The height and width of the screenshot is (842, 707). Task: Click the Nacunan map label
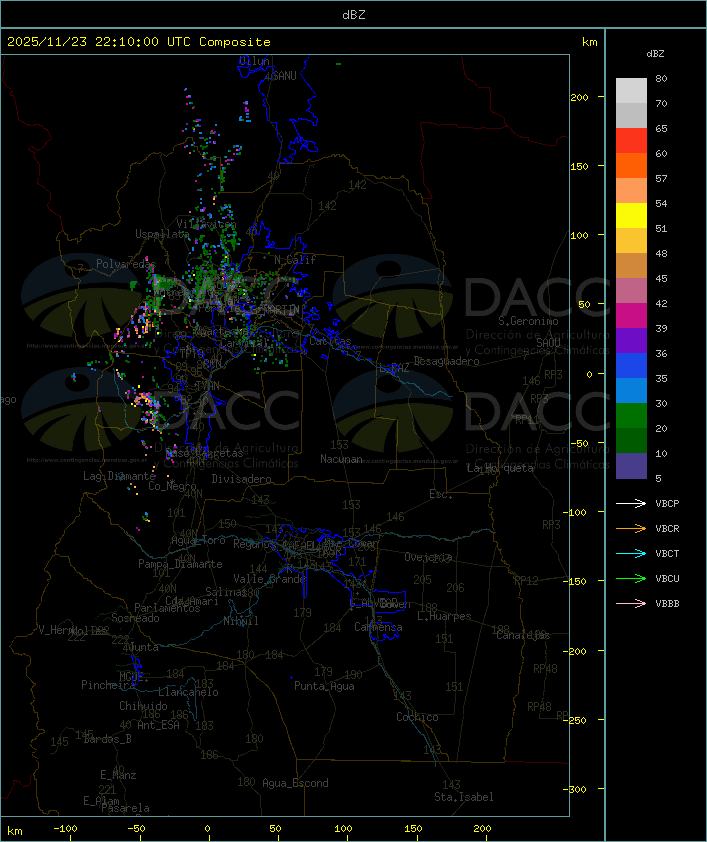click(x=341, y=459)
